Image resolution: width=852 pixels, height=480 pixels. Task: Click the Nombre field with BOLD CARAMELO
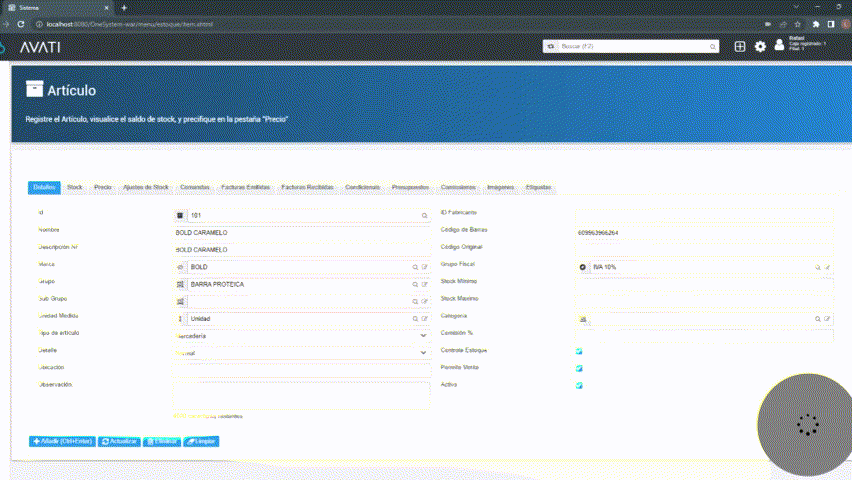(302, 233)
